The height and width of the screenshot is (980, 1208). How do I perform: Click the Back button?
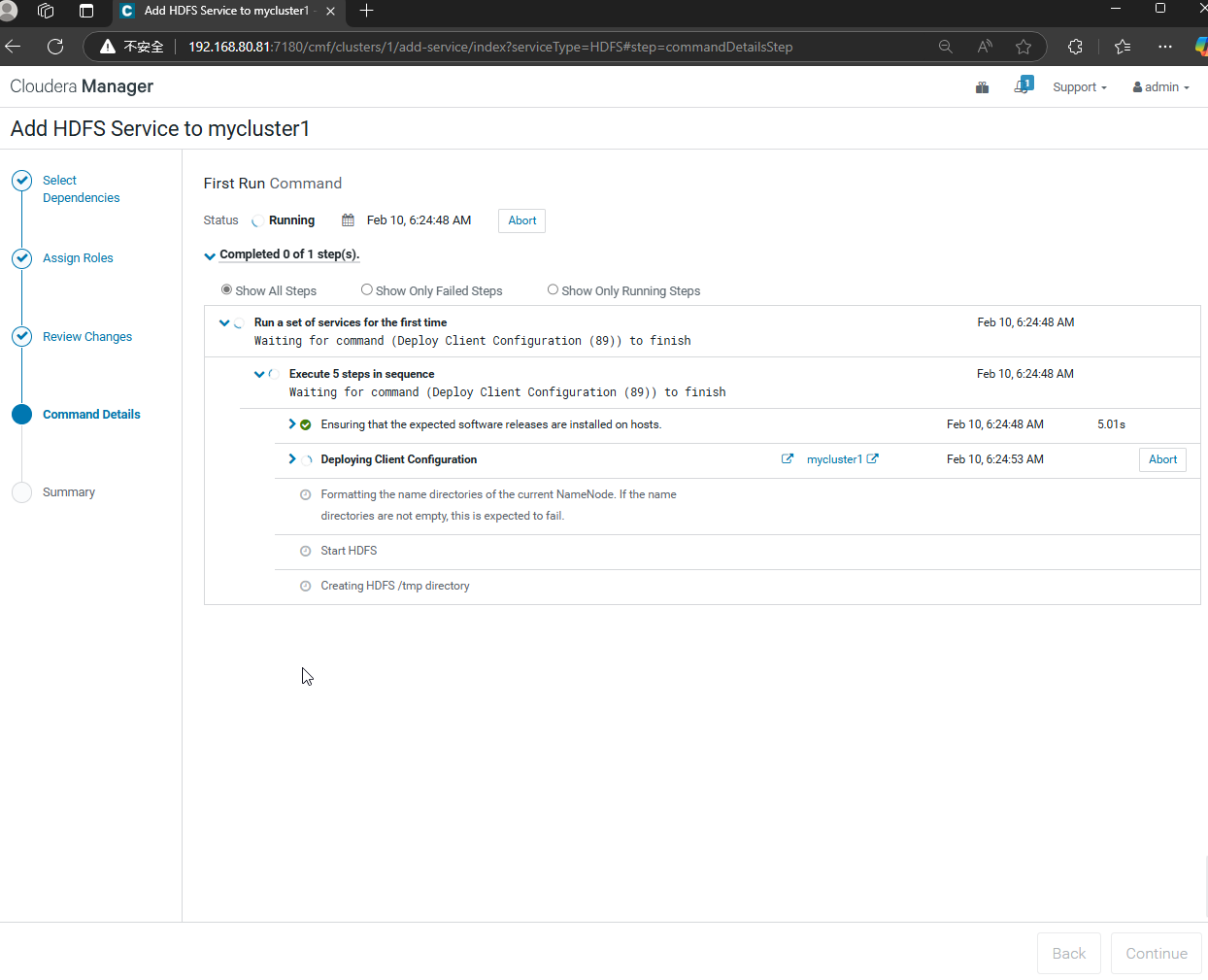coord(1068,954)
